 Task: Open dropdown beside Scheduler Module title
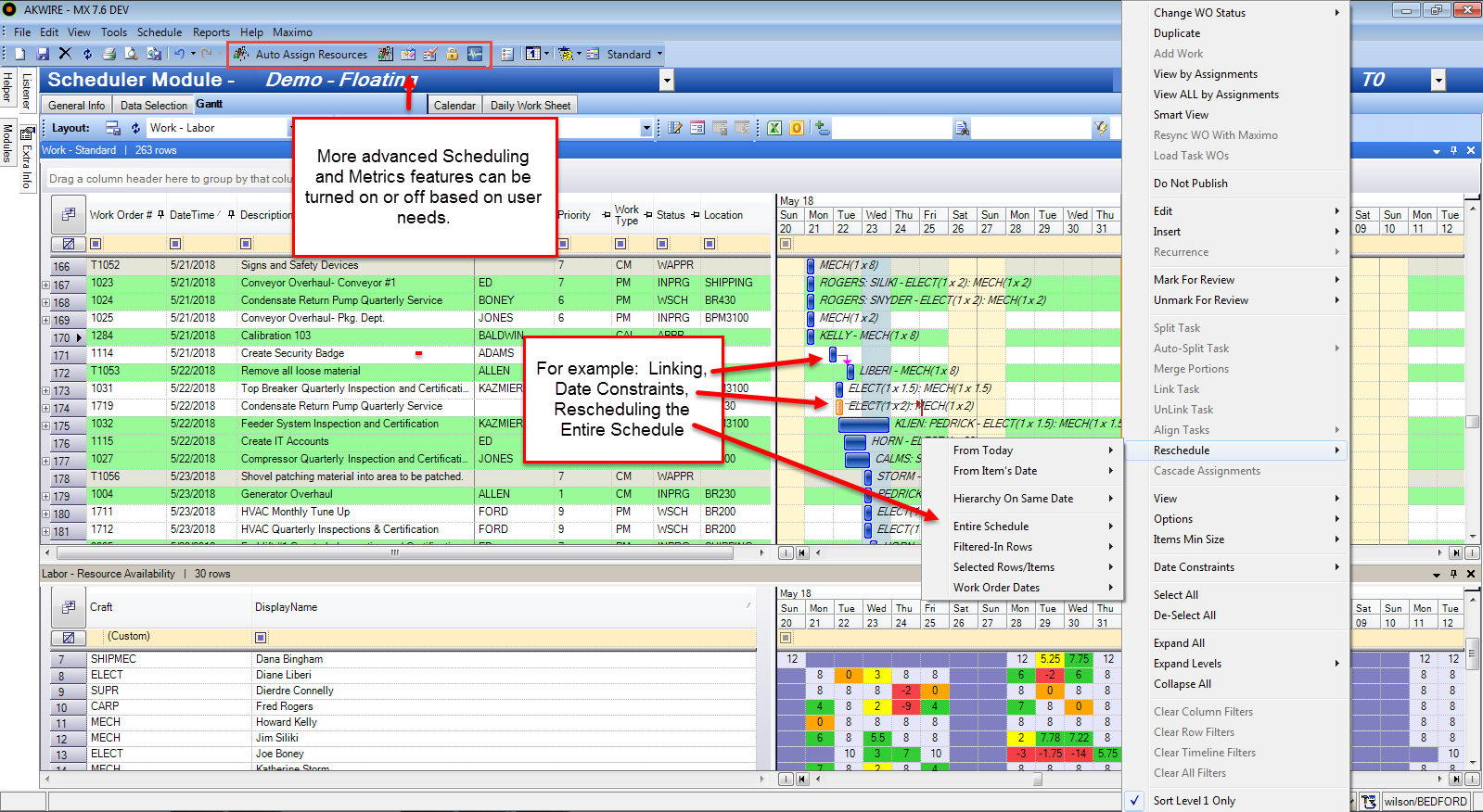(666, 81)
